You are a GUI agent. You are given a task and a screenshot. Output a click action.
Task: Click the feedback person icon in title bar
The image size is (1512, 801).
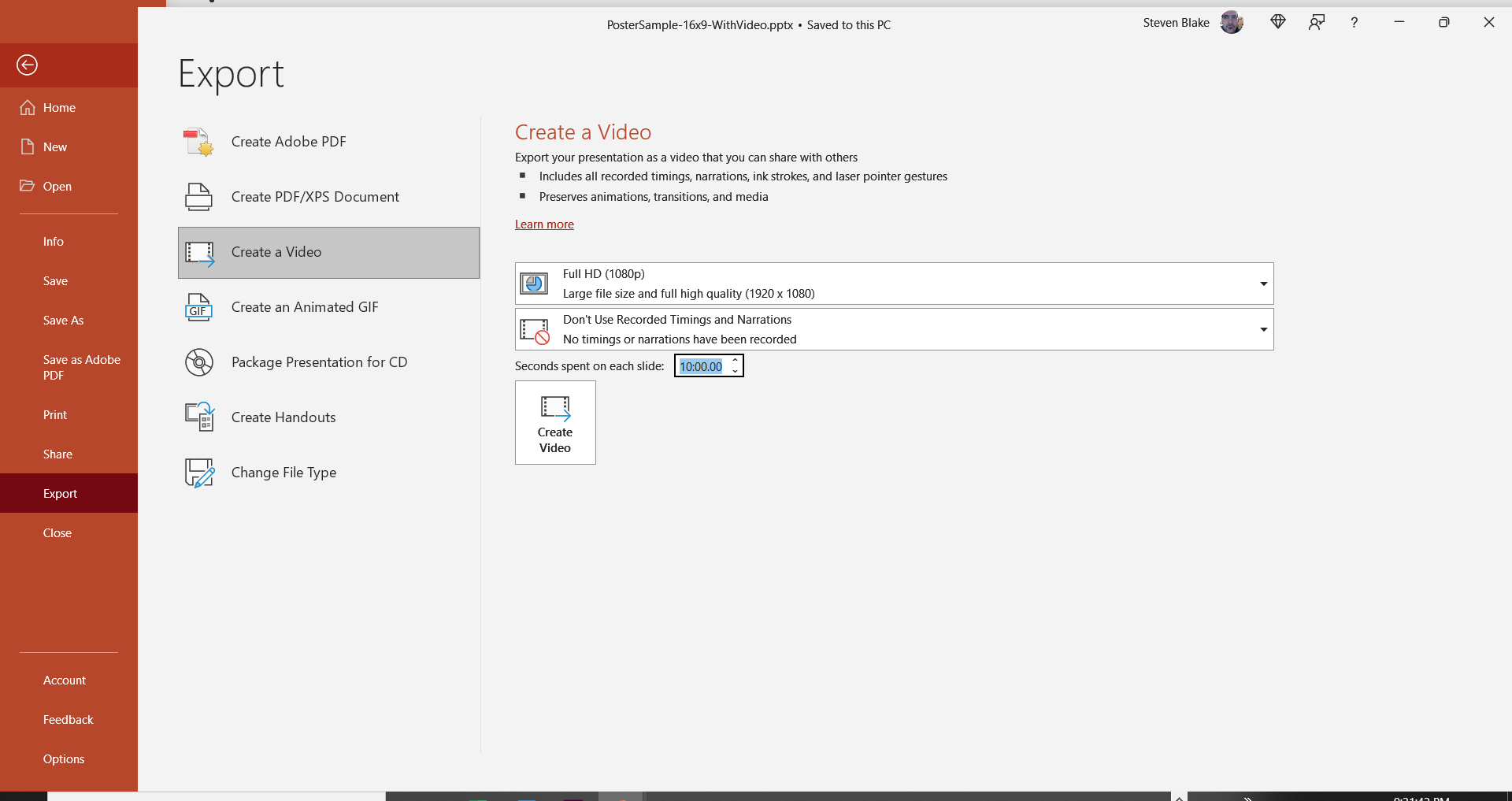pyautogui.click(x=1317, y=22)
